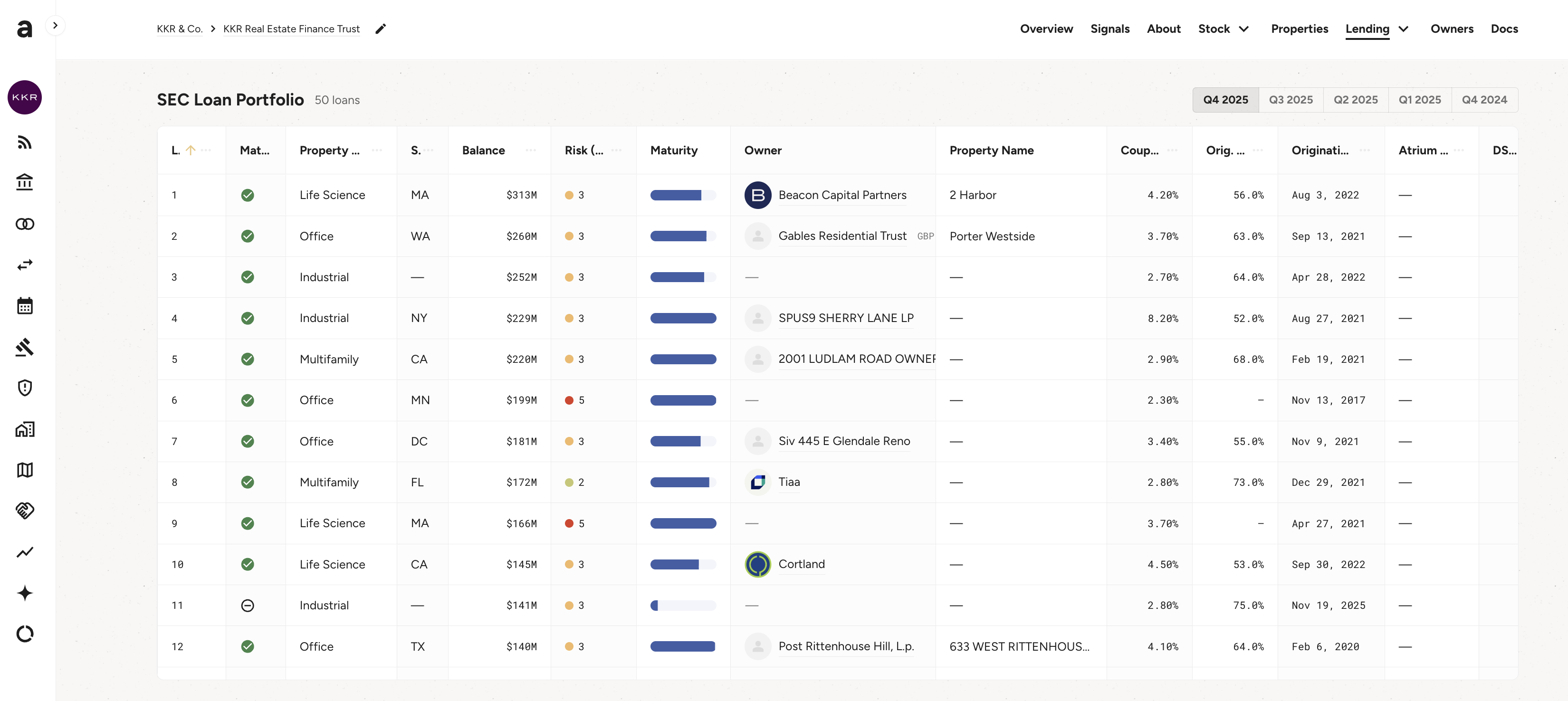Open the buildings sidebar icon

24,429
